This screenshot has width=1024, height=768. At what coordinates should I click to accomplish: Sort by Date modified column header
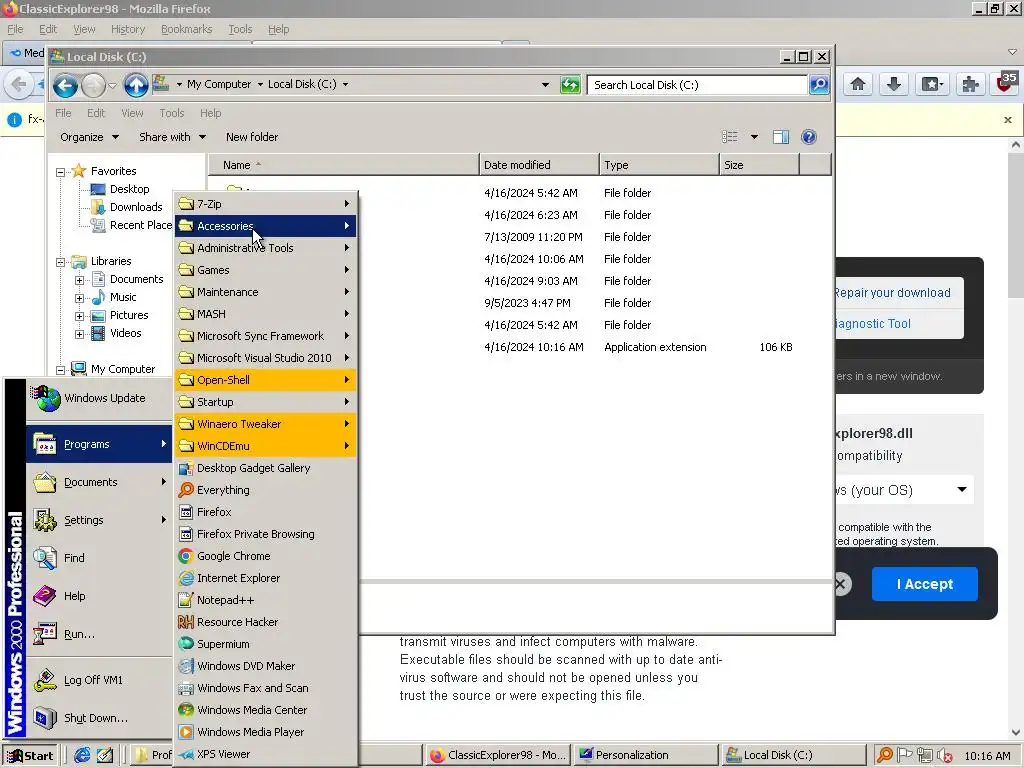pyautogui.click(x=539, y=165)
